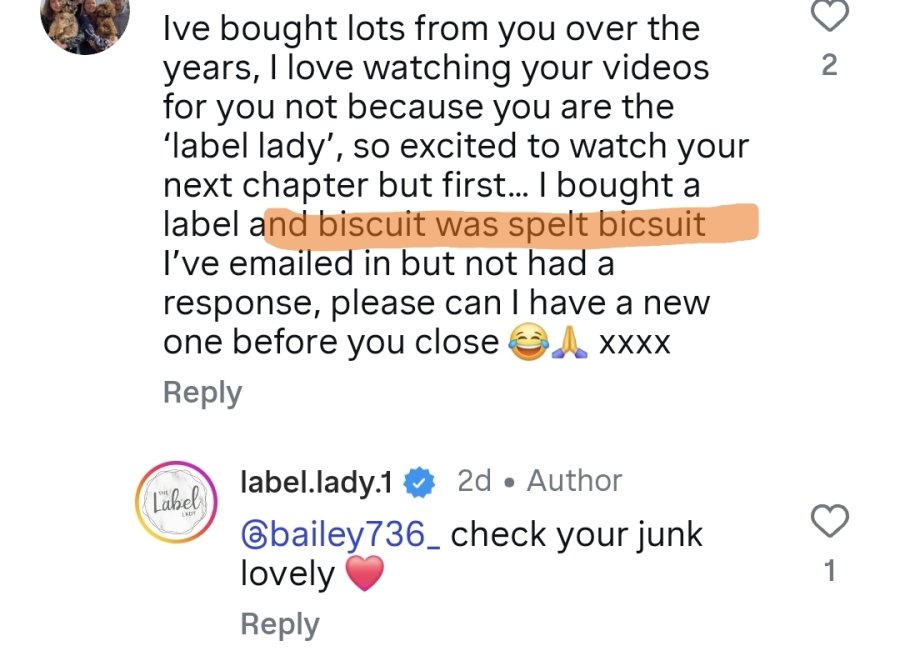Like the top comment with heart icon
The height and width of the screenshot is (661, 900).
(x=829, y=14)
